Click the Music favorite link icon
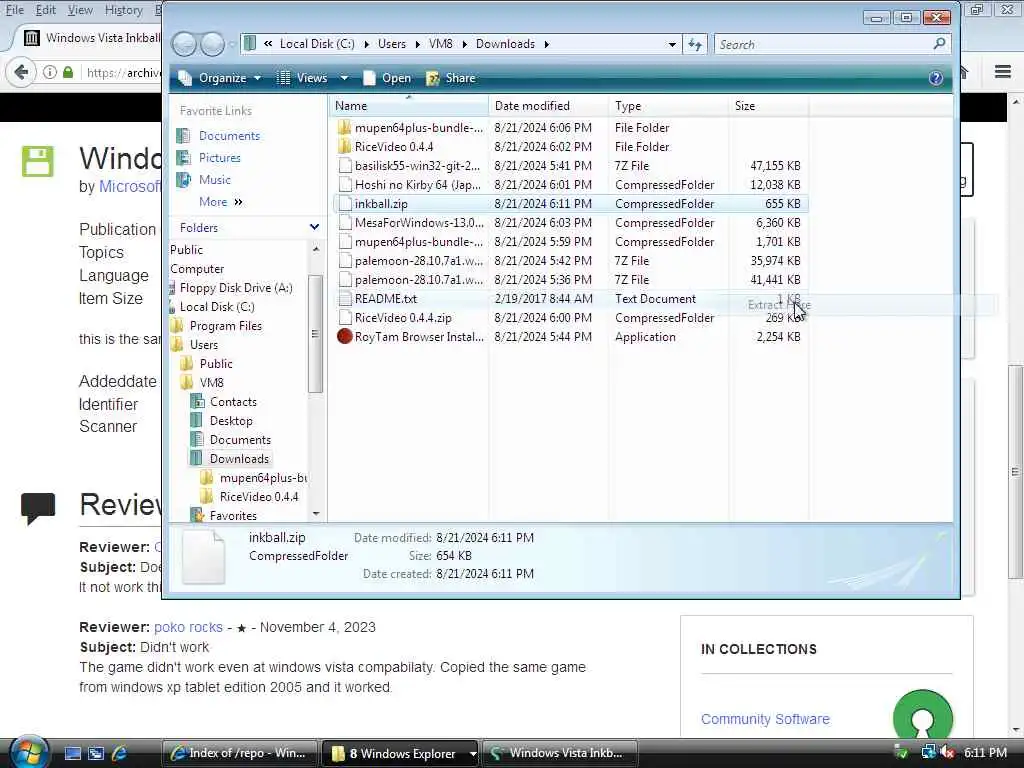This screenshot has width=1024, height=768. (184, 180)
